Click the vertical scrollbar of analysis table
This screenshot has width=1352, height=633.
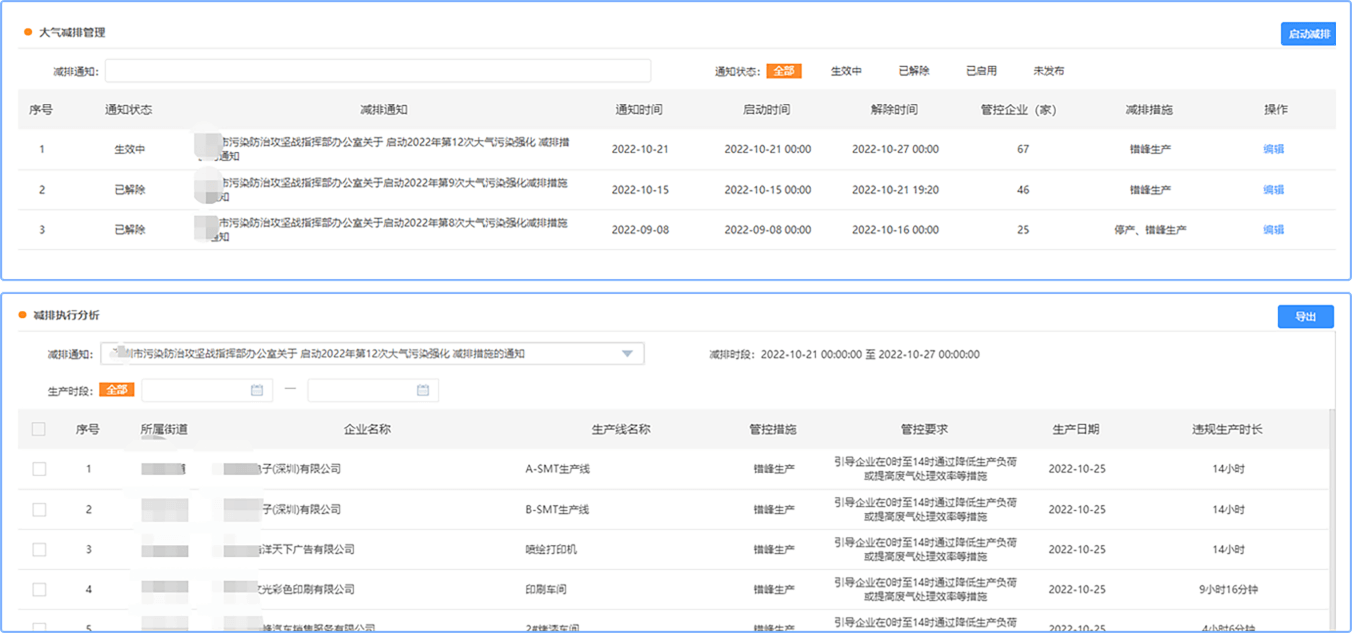tap(1331, 500)
